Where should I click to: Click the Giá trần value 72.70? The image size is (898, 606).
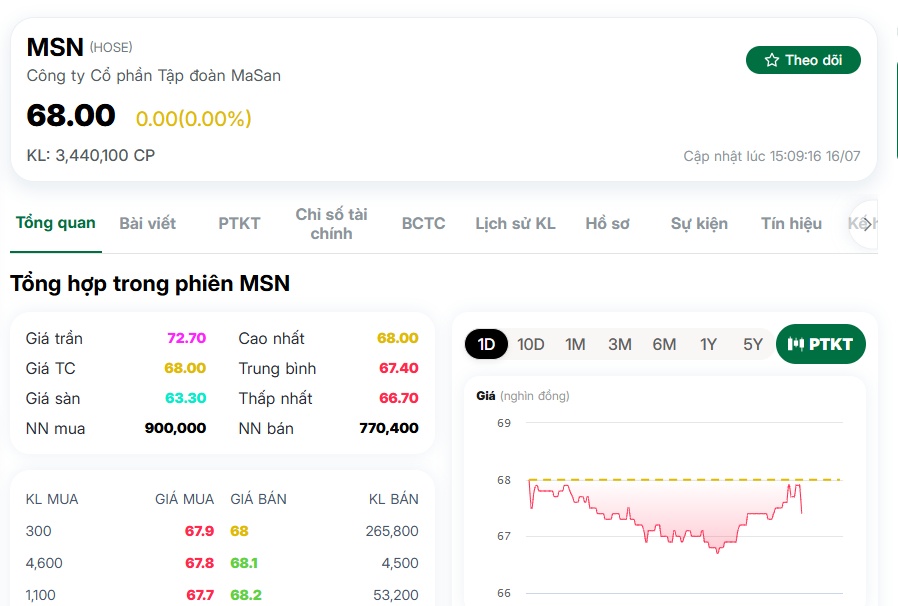pyautogui.click(x=186, y=338)
